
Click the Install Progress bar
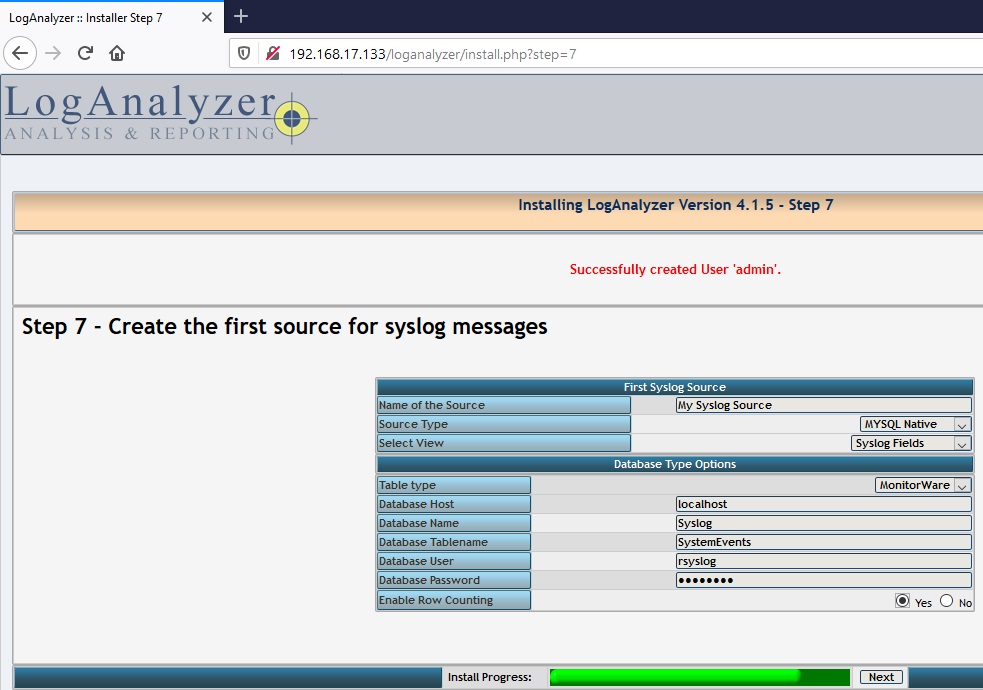coord(700,677)
